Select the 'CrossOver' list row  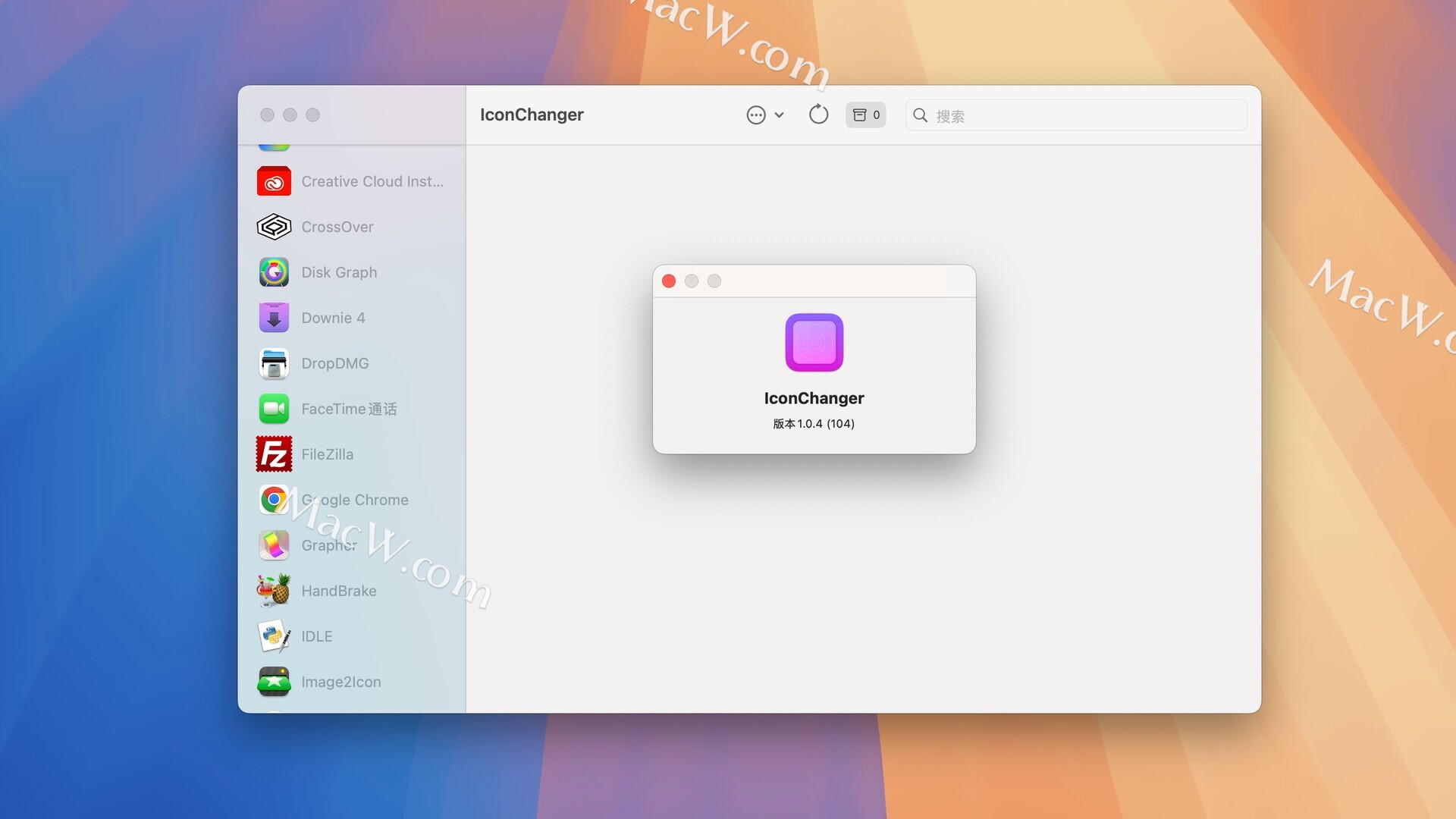pyautogui.click(x=352, y=227)
